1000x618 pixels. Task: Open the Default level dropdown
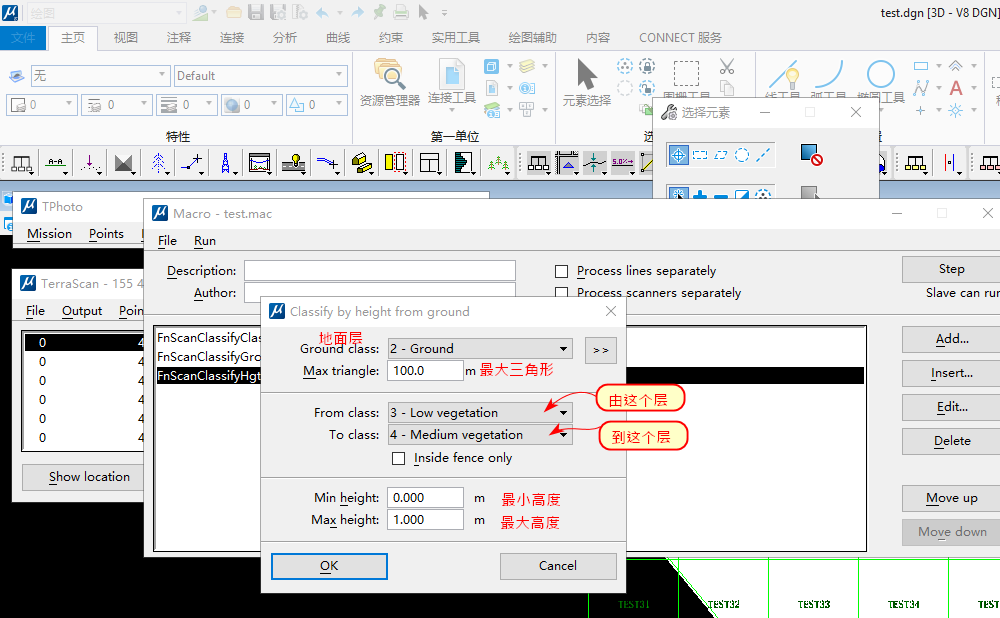[x=261, y=76]
